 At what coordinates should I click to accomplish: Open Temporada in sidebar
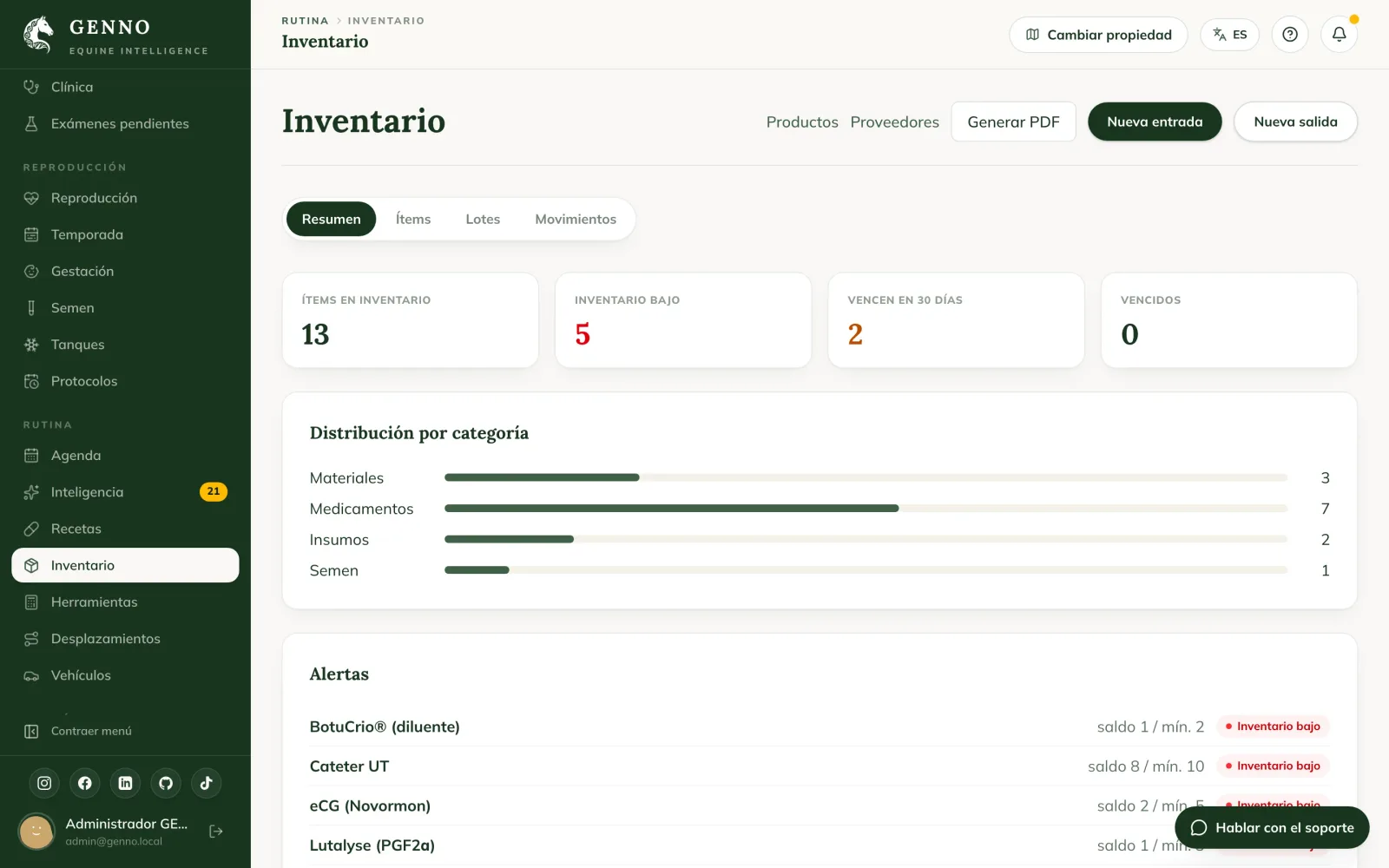click(x=125, y=234)
